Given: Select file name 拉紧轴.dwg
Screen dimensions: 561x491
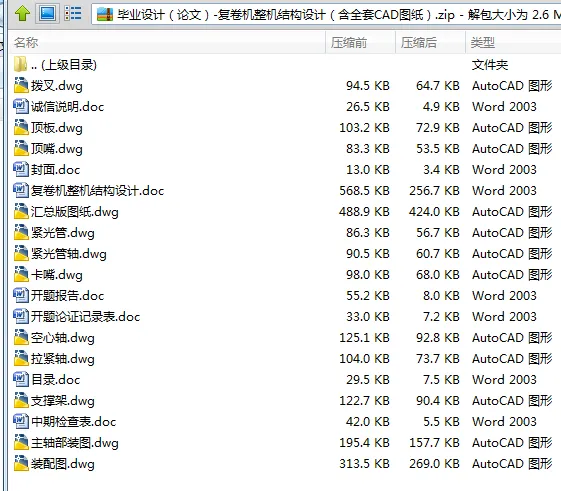Looking at the screenshot, I should [x=63, y=359].
